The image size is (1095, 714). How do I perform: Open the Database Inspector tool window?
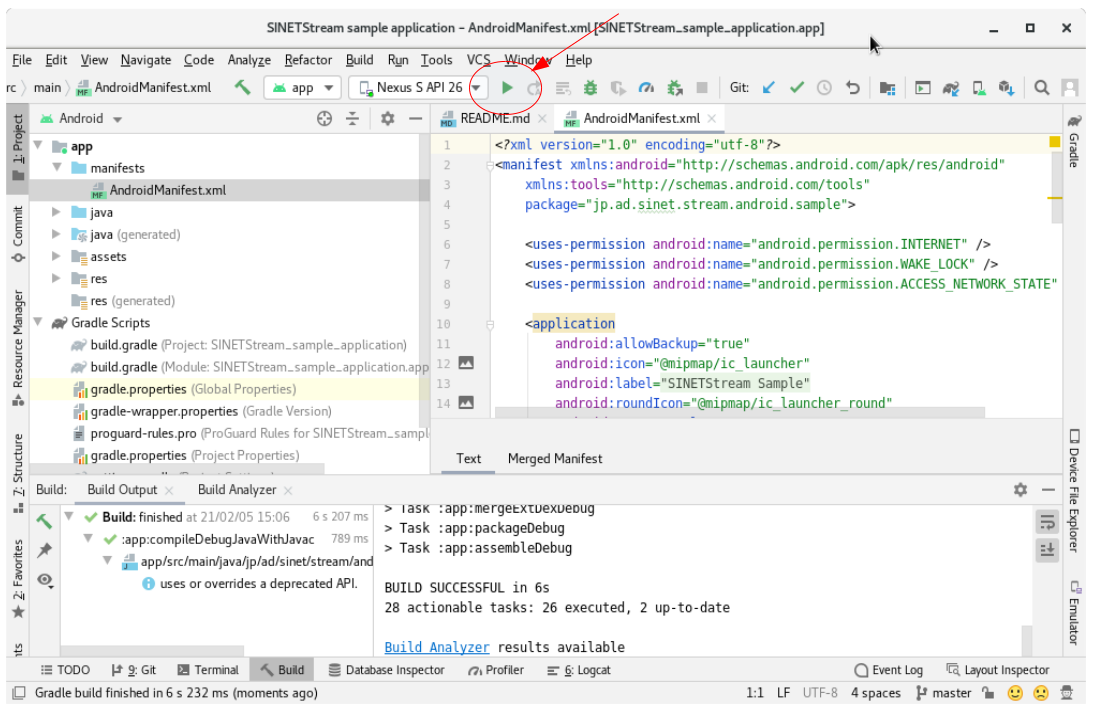pos(387,670)
